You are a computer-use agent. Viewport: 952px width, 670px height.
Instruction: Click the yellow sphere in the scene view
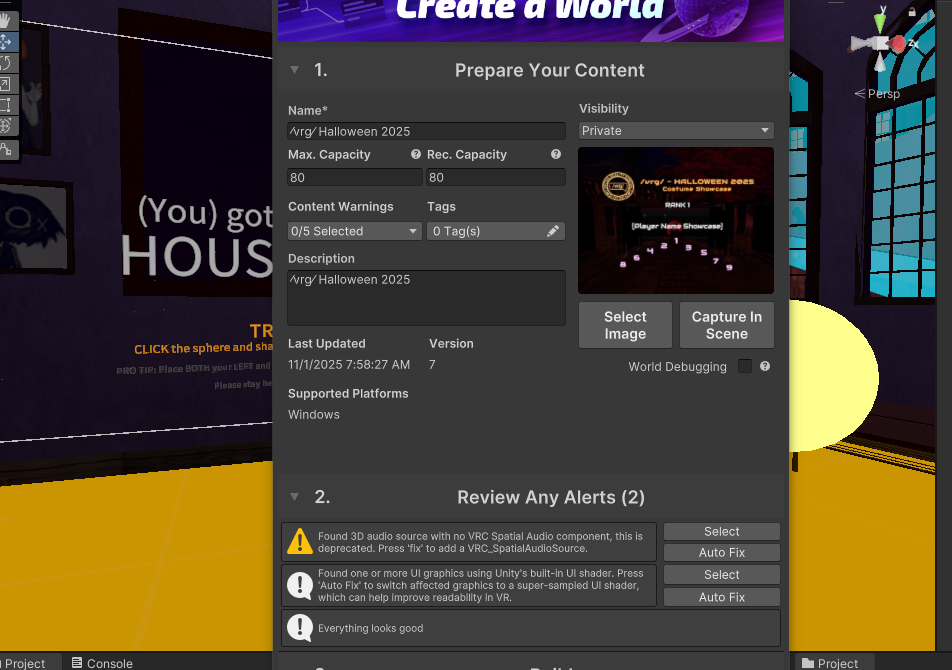point(832,376)
